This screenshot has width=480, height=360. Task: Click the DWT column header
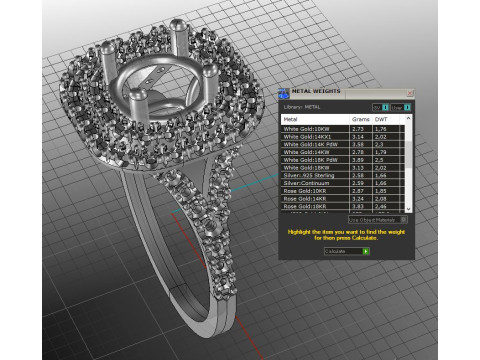tap(386, 119)
